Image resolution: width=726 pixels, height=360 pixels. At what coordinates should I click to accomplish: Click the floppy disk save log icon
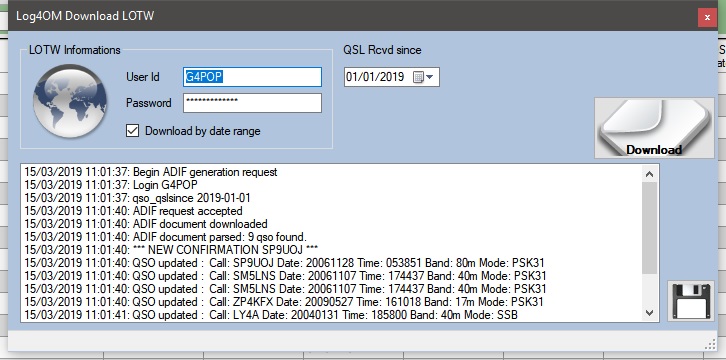click(690, 300)
